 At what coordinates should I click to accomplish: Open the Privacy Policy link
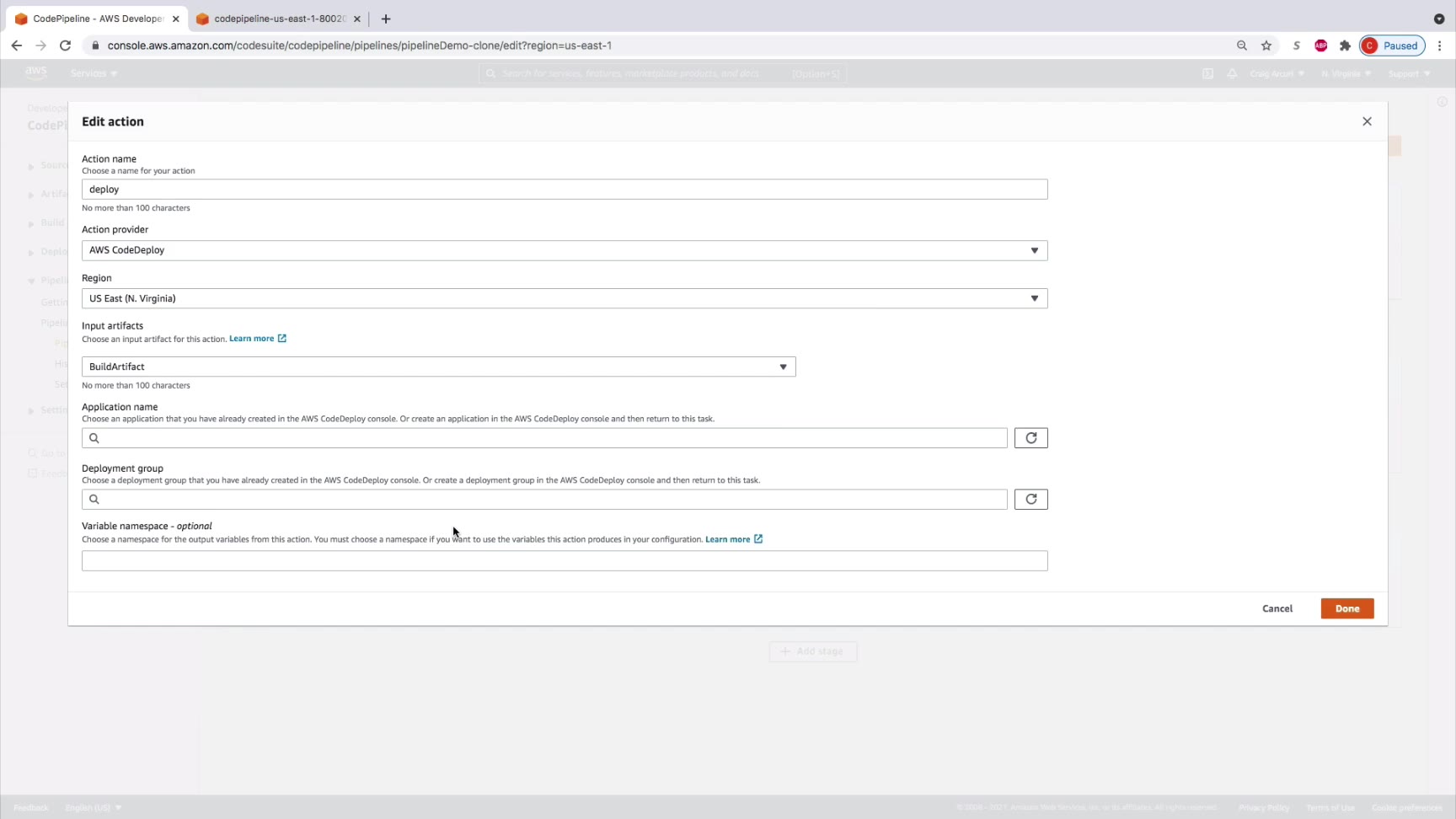1264,807
